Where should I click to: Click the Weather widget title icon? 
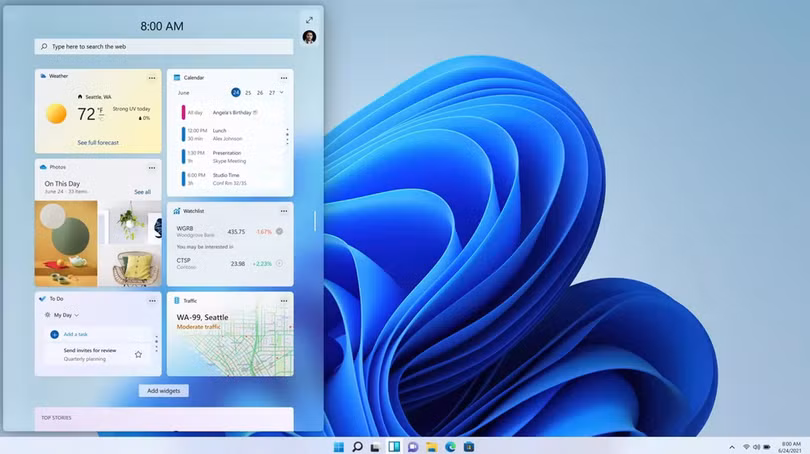point(43,76)
